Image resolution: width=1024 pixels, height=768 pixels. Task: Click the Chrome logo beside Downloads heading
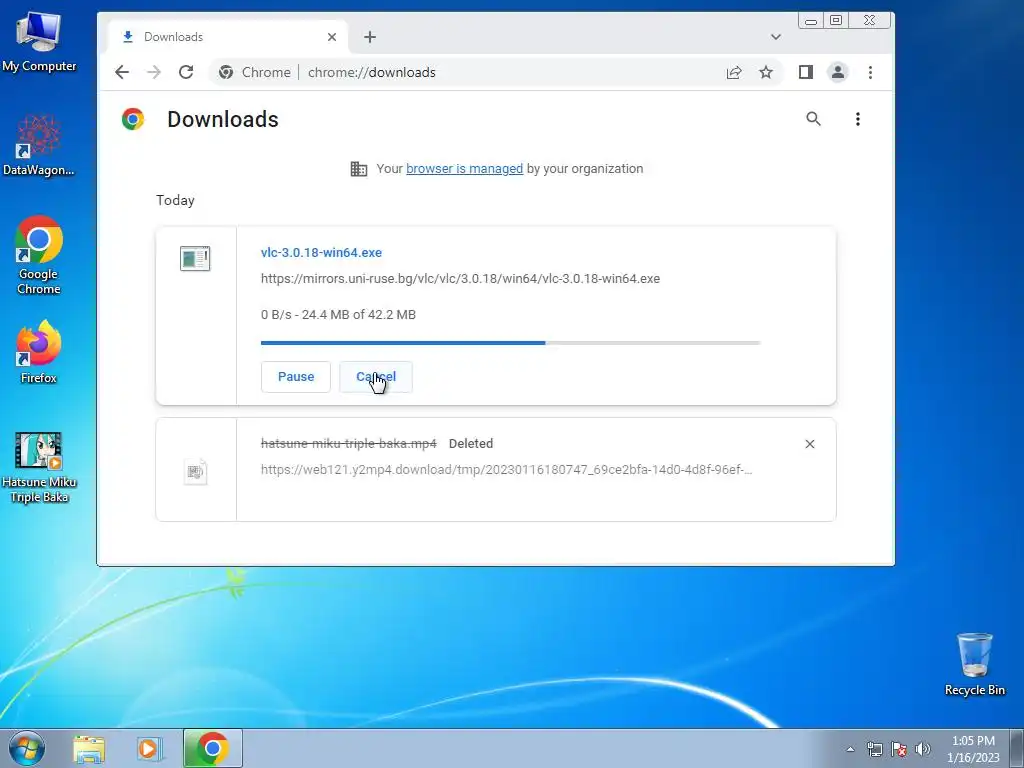coord(133,119)
